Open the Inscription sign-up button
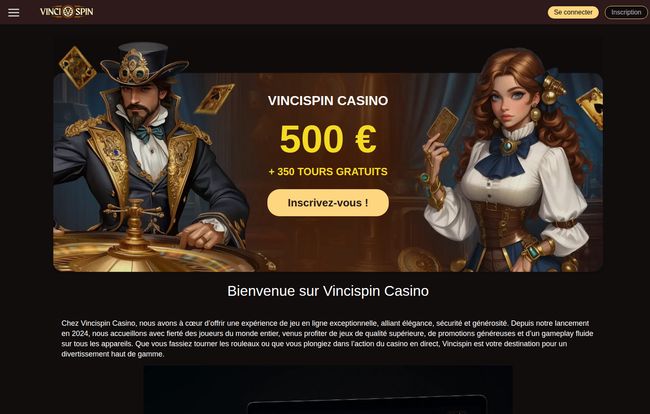650x414 pixels. pyautogui.click(x=626, y=12)
